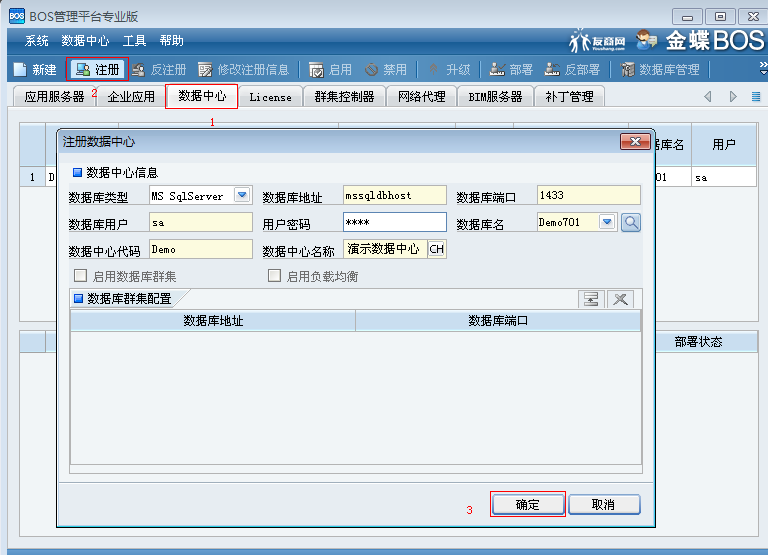Click the 部署 (Deploy) toolbar icon
Screen dimensions: 768x555
coord(497,70)
